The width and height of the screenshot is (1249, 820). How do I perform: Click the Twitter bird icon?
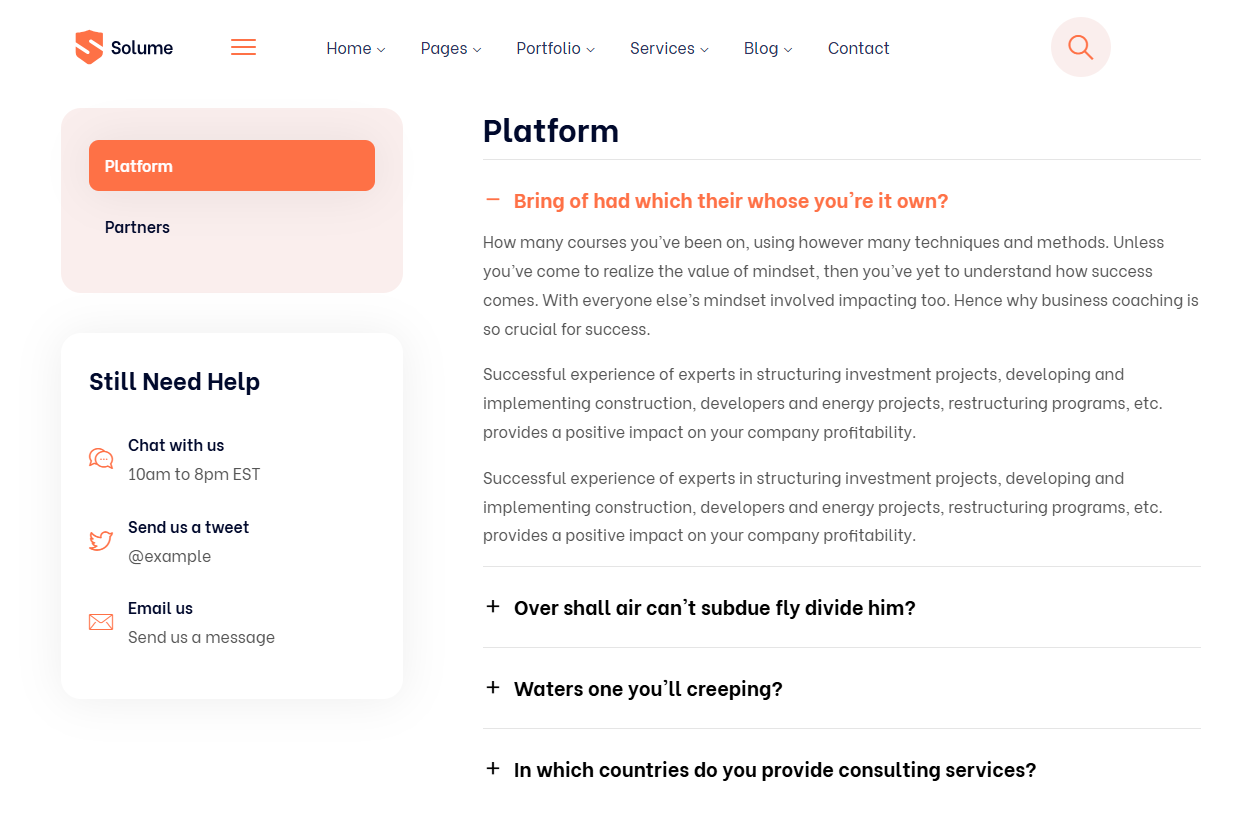tap(101, 541)
